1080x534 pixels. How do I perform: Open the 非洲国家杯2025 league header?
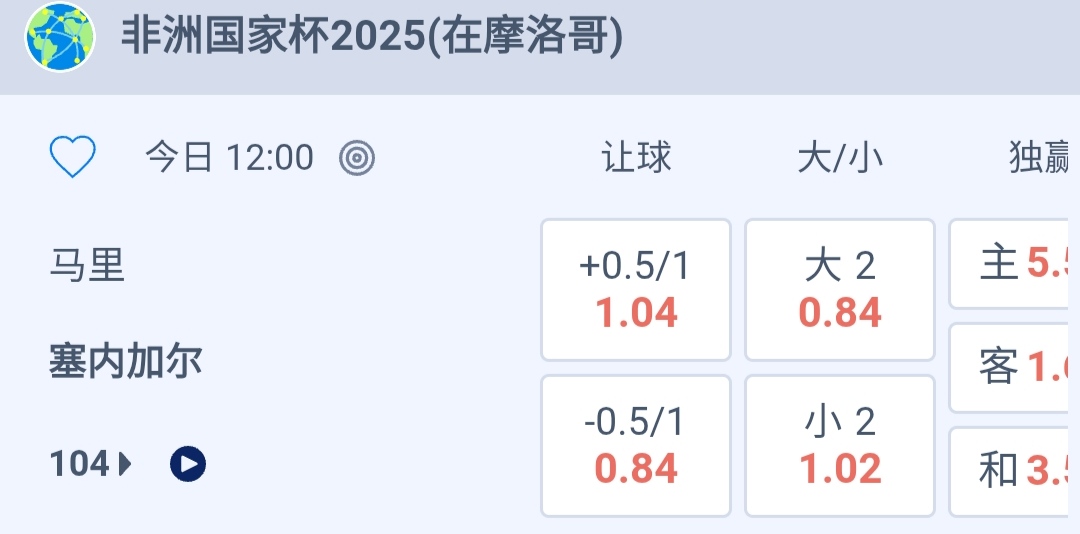[x=372, y=38]
